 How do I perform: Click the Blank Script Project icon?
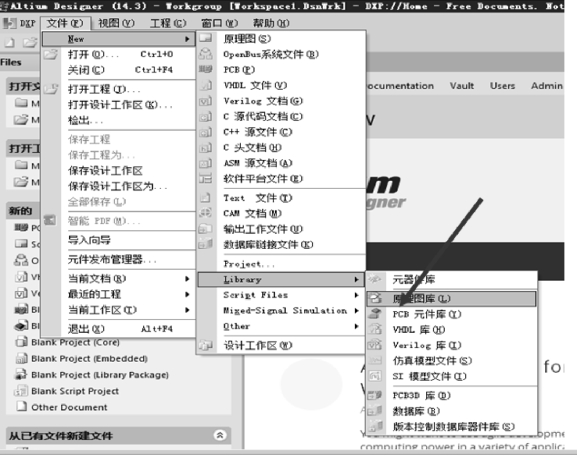coord(21,391)
